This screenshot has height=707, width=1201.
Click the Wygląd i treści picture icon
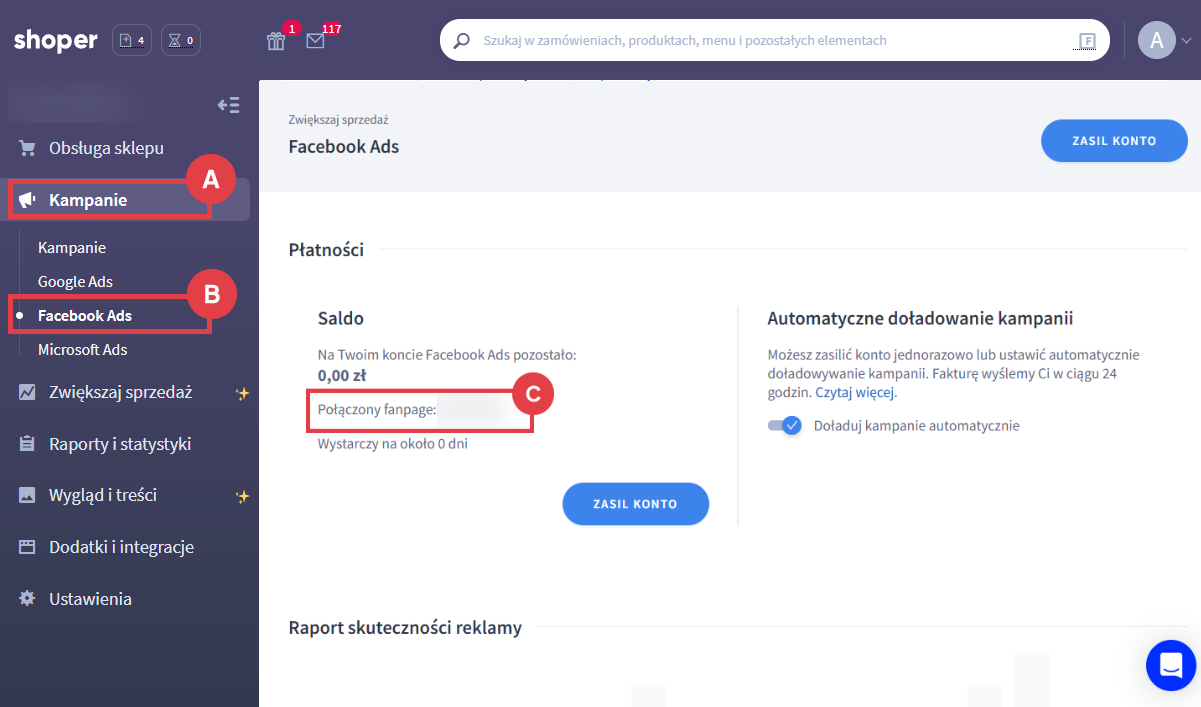pos(27,495)
